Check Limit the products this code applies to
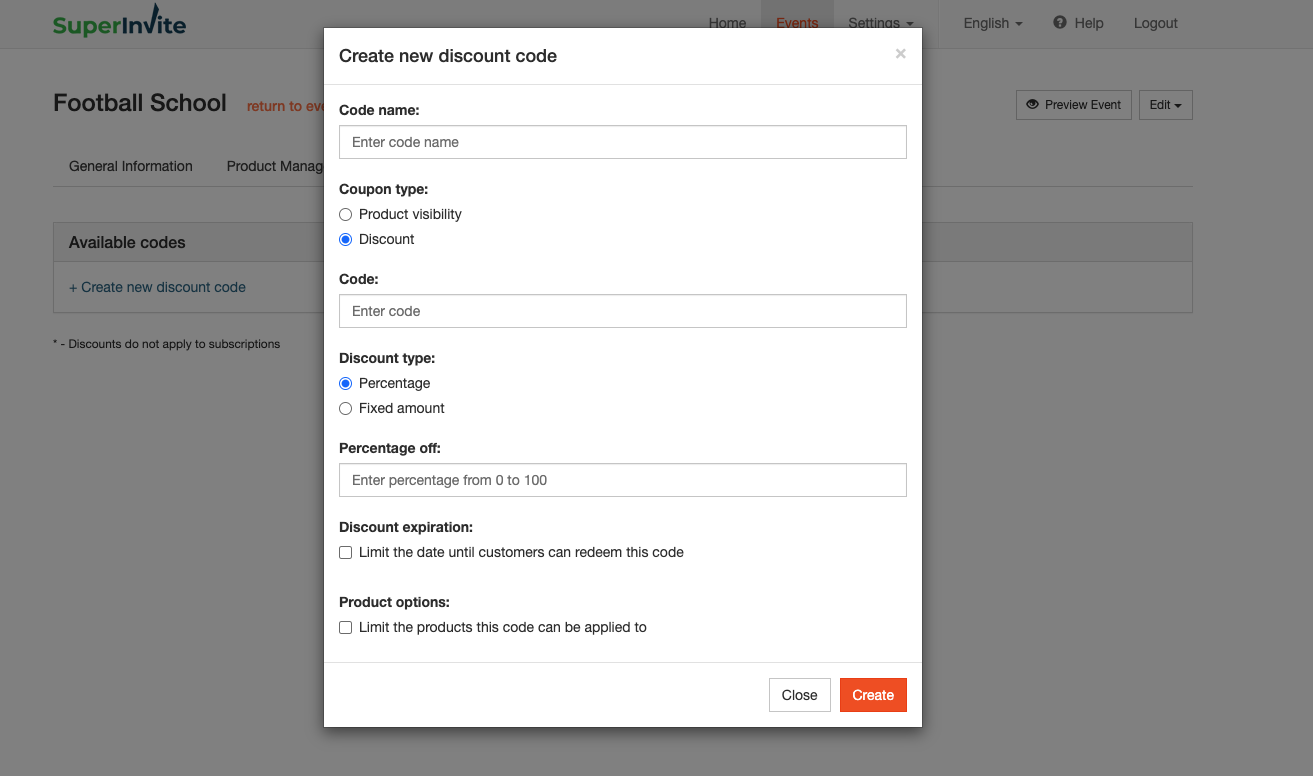1313x776 pixels. point(346,627)
